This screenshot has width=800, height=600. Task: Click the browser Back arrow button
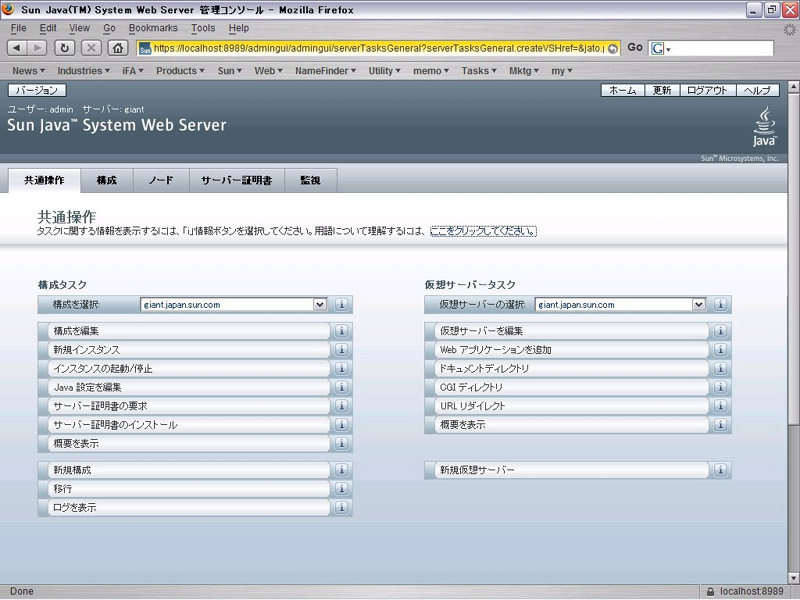pyautogui.click(x=17, y=48)
